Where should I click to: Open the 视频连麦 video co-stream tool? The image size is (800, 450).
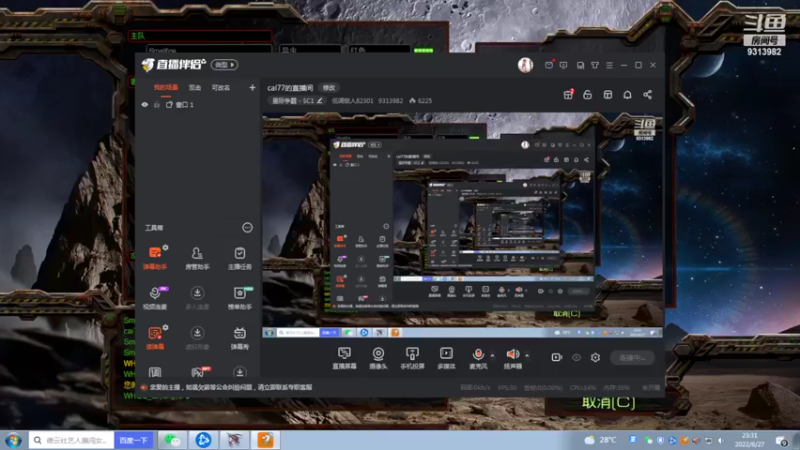155,298
